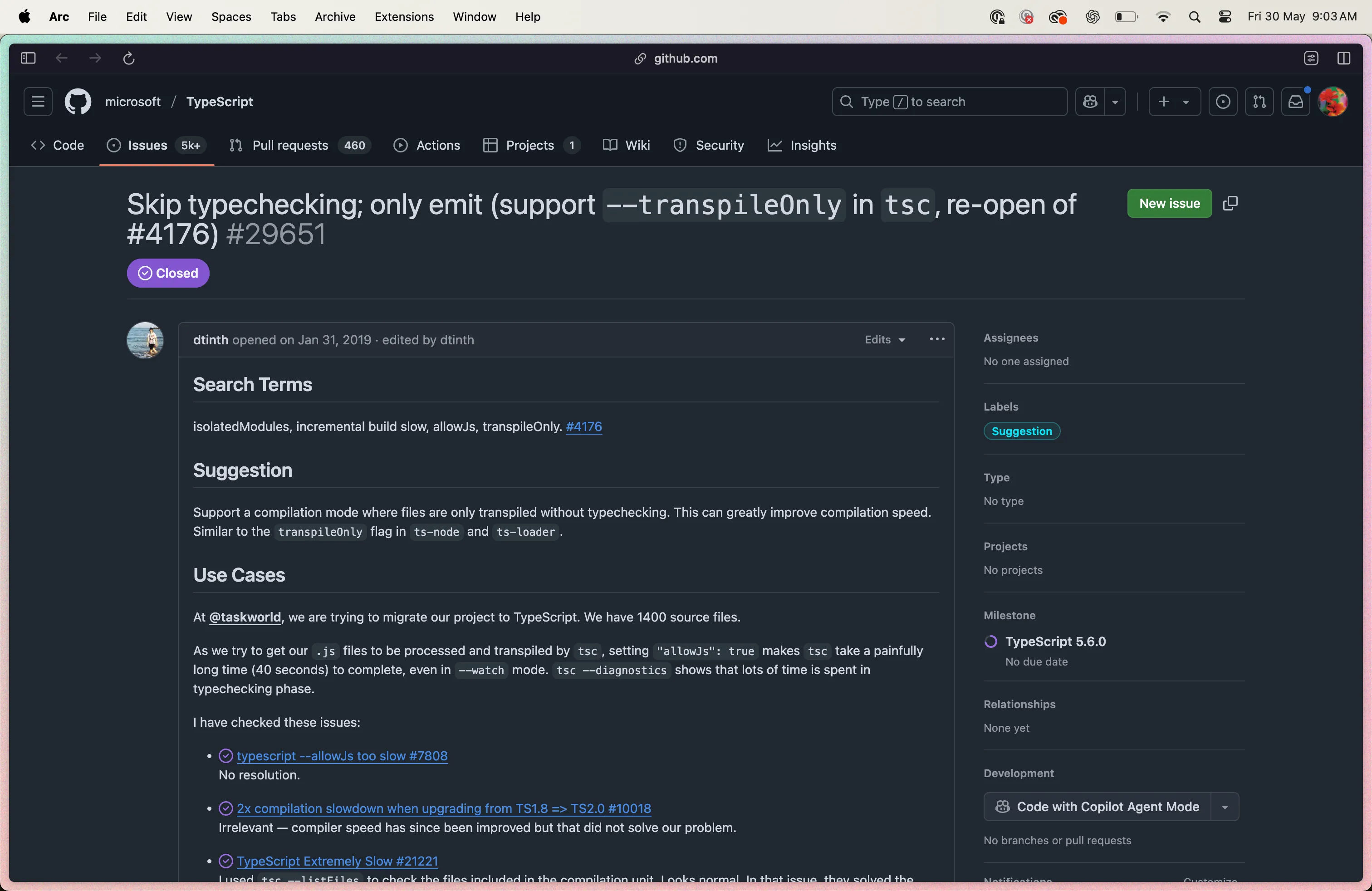1372x891 pixels.
Task: Toggle the Arc sidebar icon
Action: pos(28,58)
